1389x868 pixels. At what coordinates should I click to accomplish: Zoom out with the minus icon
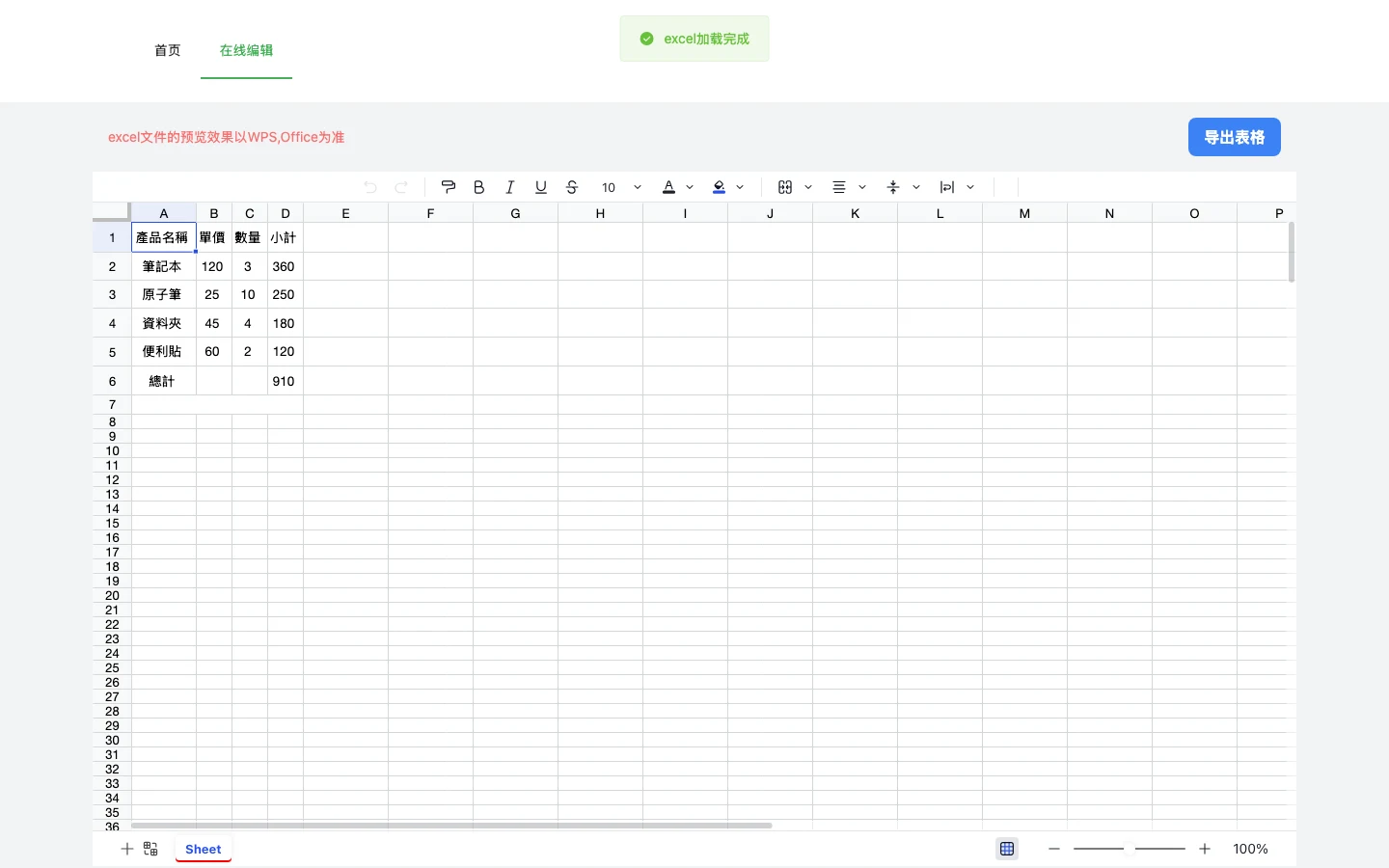point(1054,849)
